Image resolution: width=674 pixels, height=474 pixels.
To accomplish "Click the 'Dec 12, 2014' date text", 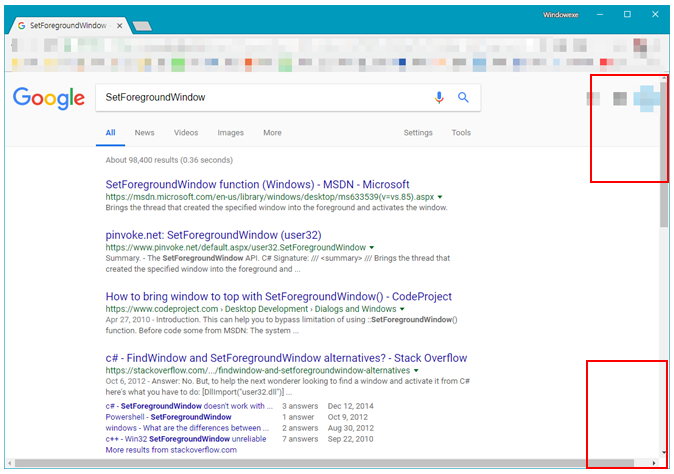I will 350,406.
